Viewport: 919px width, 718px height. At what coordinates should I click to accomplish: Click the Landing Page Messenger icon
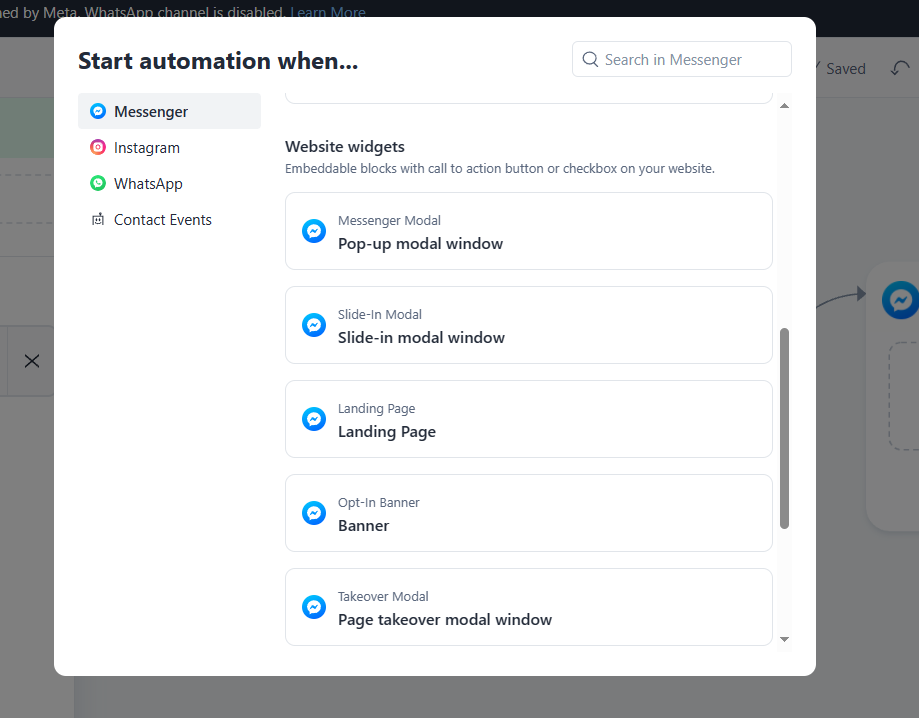click(x=314, y=419)
